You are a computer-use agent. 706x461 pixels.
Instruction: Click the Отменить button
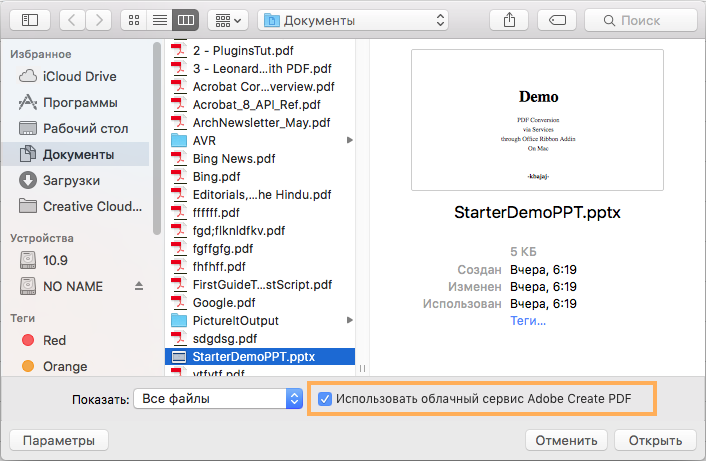[566, 440]
